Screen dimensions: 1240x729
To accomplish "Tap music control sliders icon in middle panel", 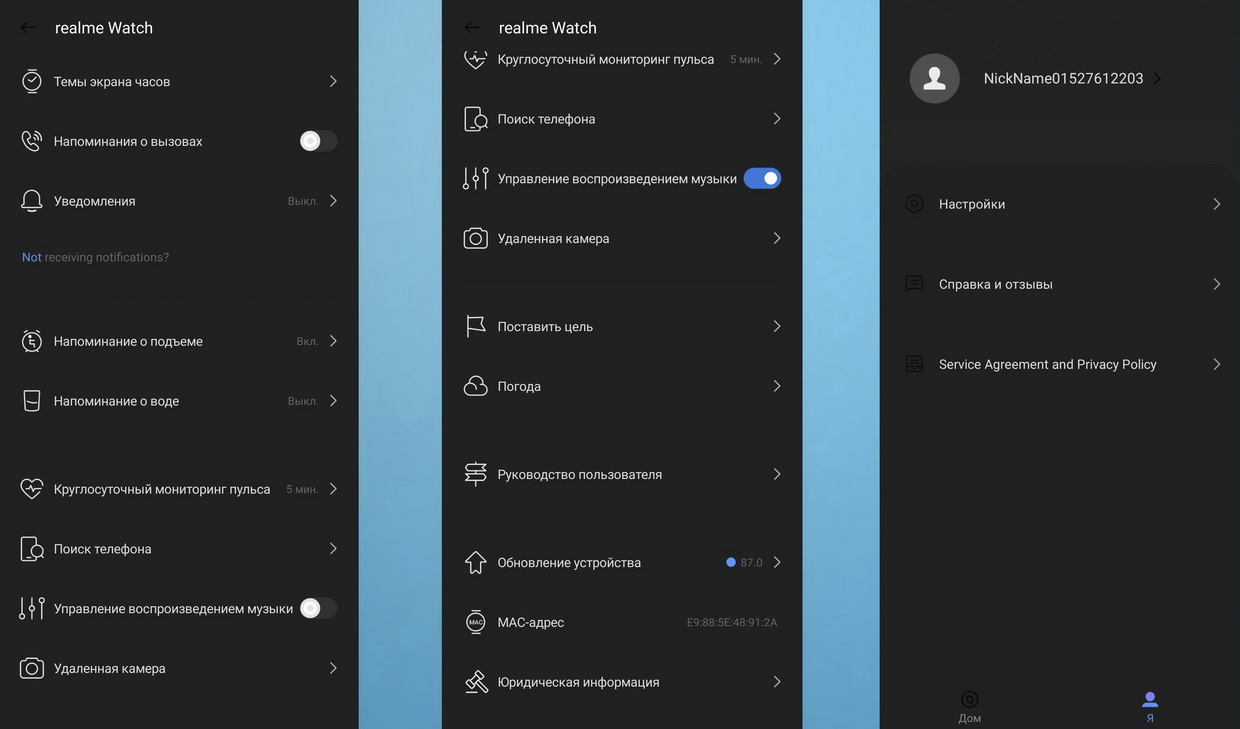I will tap(476, 178).
